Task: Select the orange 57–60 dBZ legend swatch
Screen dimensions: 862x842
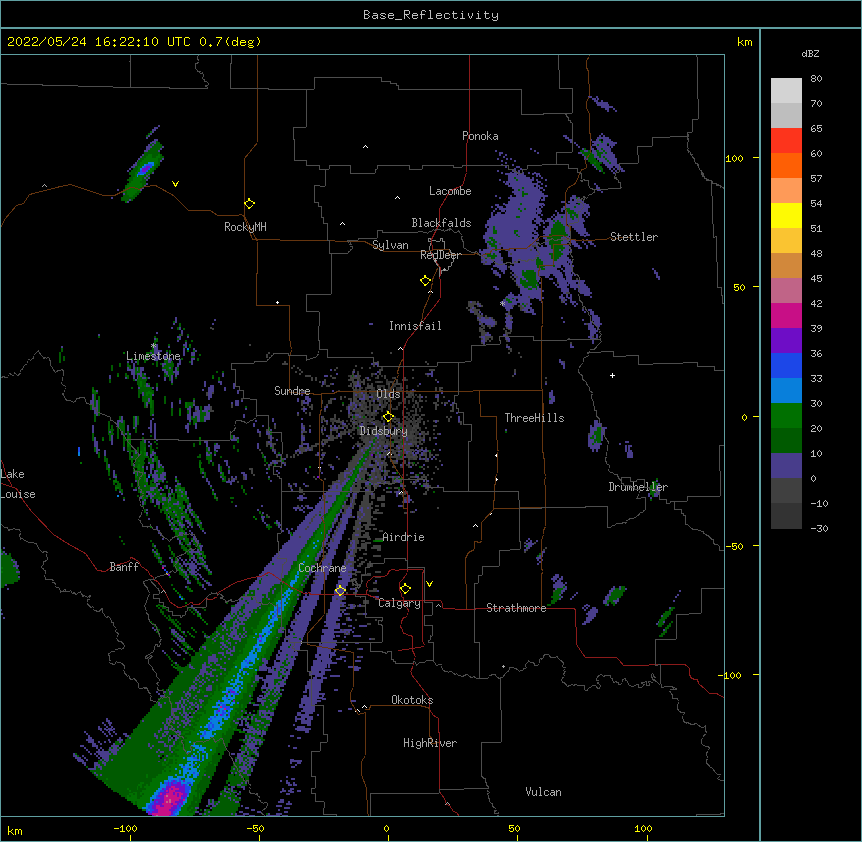Action: coord(786,166)
